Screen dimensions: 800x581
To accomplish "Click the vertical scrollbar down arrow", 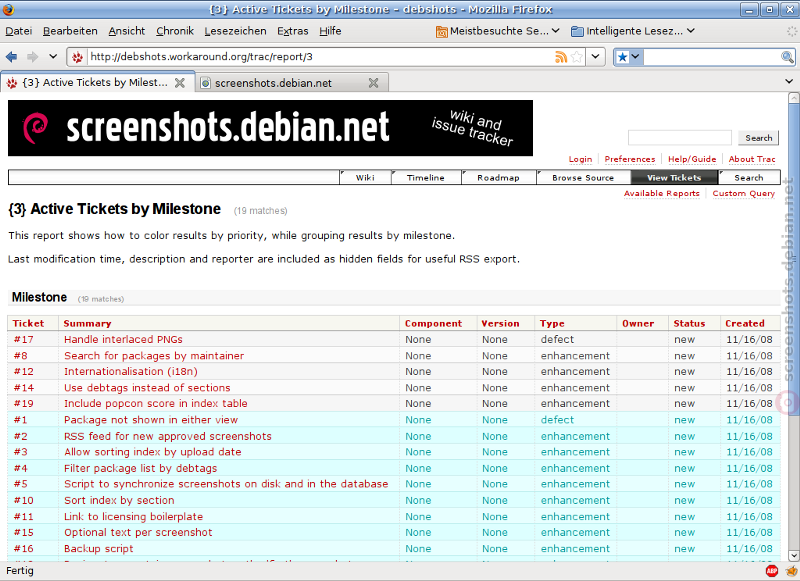I will 793,555.
